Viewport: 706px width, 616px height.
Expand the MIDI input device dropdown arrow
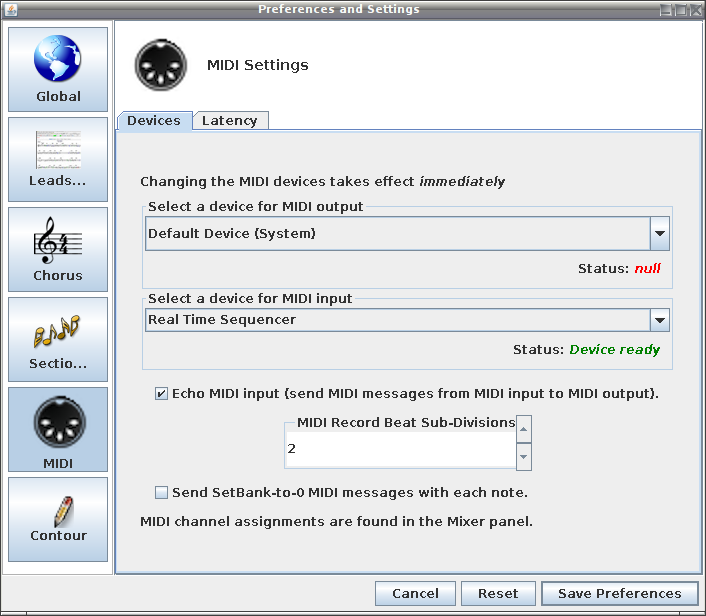(660, 320)
